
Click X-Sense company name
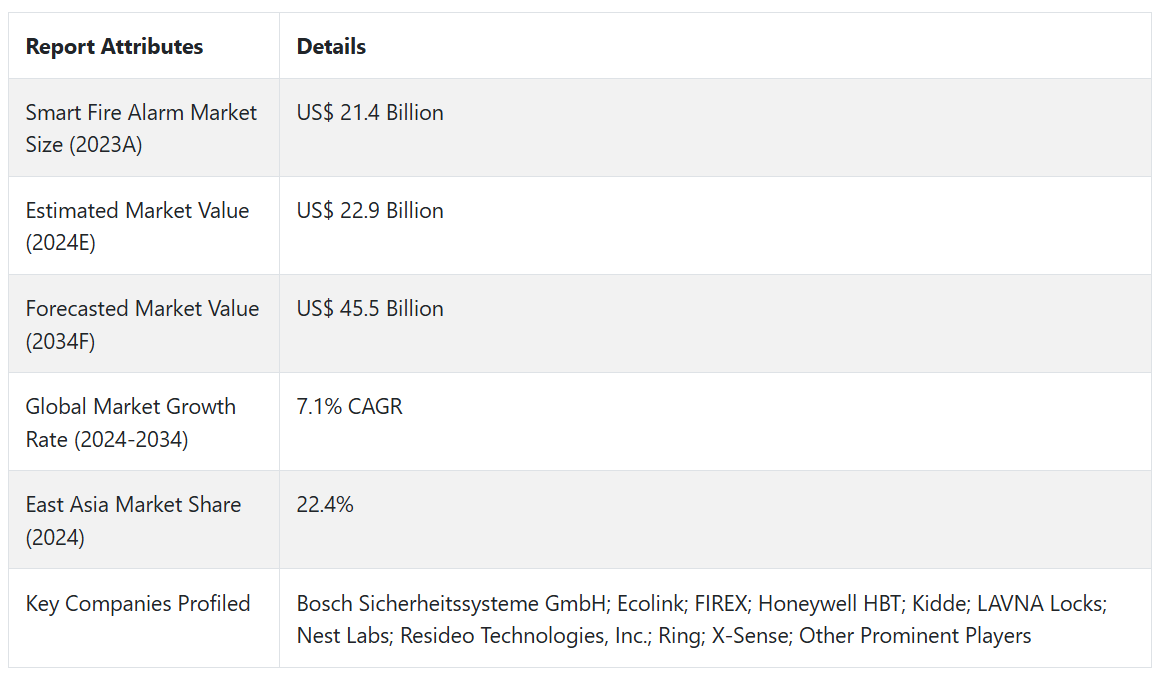tap(750, 635)
